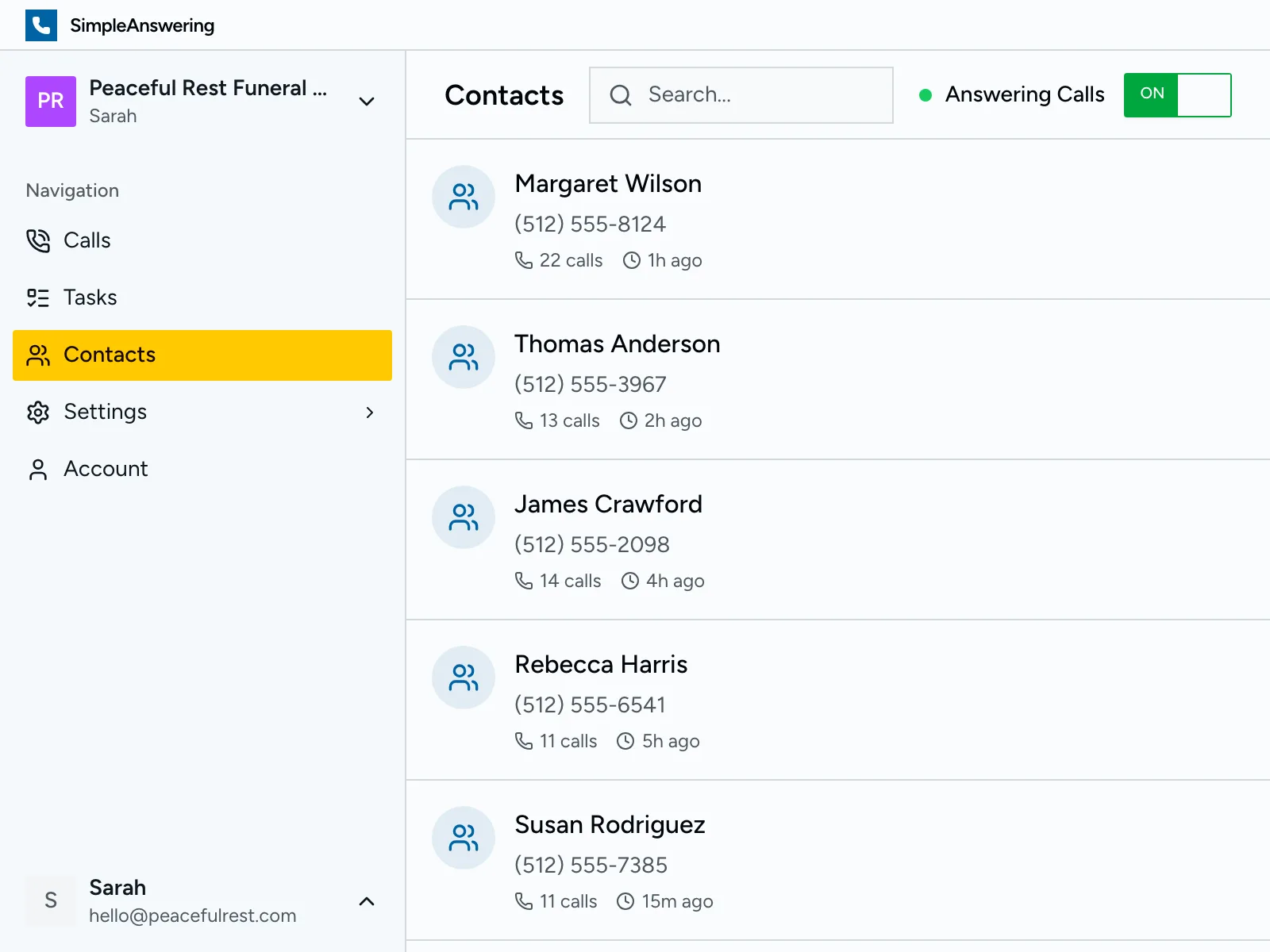Toggle Answering Calls off
This screenshot has width=1270, height=952.
coord(1177,94)
